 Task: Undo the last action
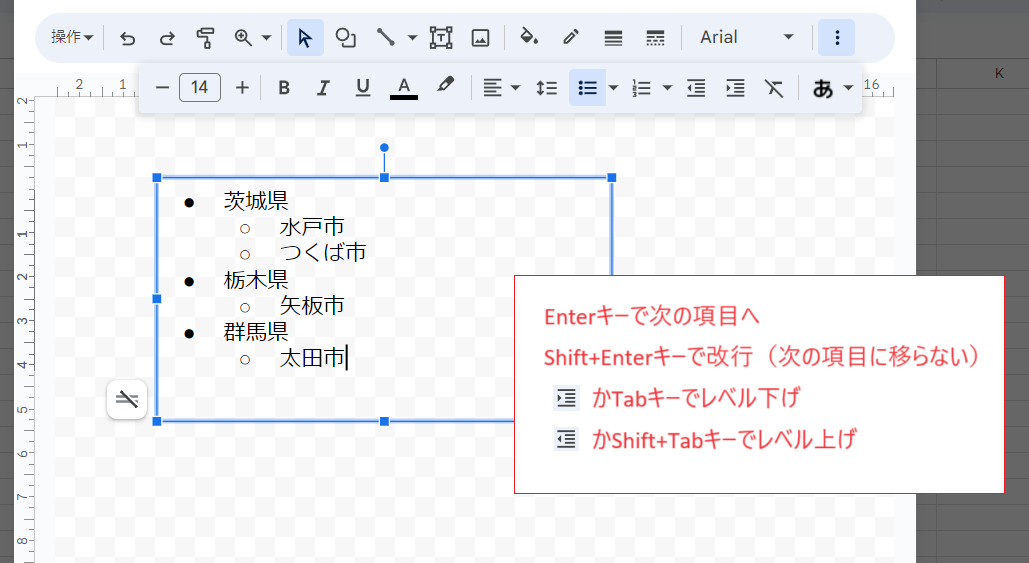click(x=127, y=38)
